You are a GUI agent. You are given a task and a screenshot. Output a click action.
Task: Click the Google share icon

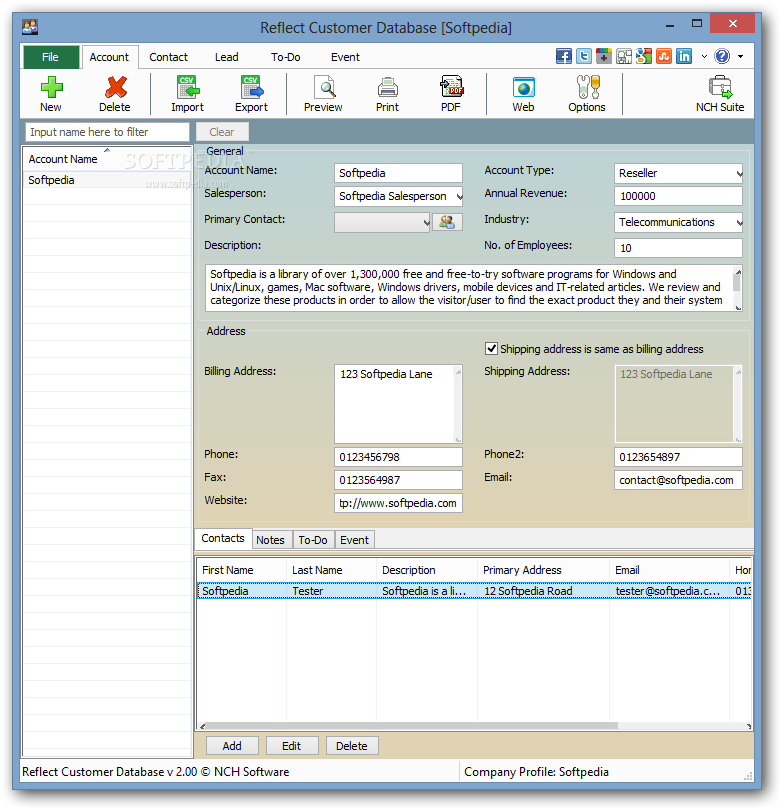pyautogui.click(x=644, y=56)
